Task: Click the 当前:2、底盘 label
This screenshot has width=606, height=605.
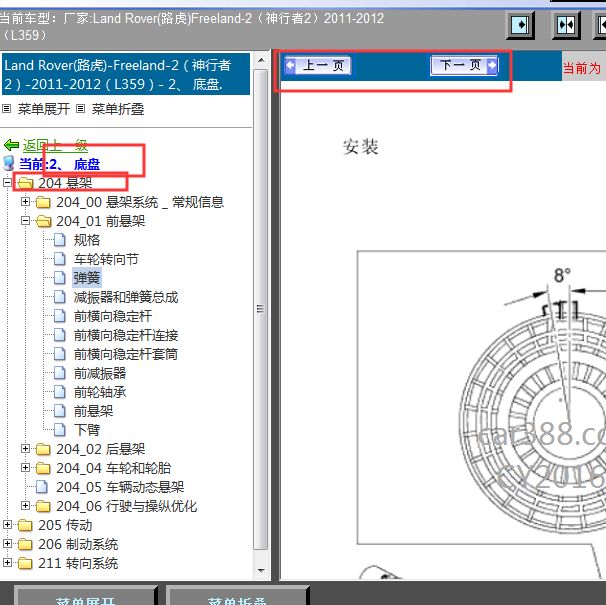Action: pos(60,164)
